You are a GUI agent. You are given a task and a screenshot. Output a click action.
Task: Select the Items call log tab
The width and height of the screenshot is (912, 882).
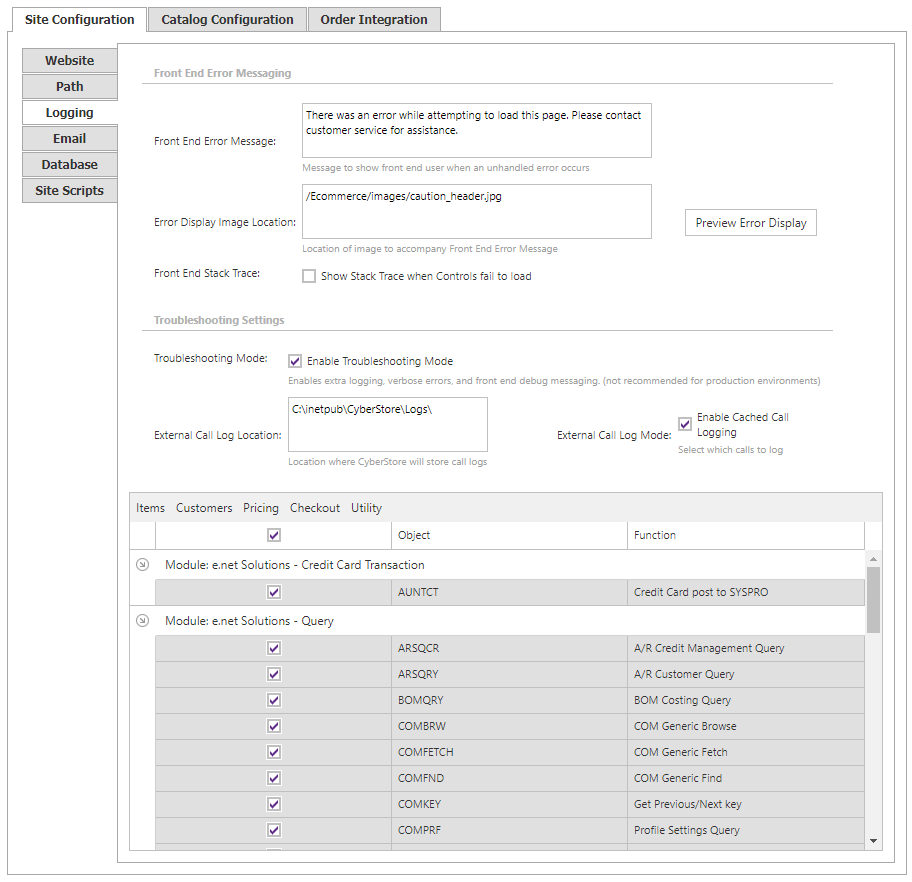point(150,508)
